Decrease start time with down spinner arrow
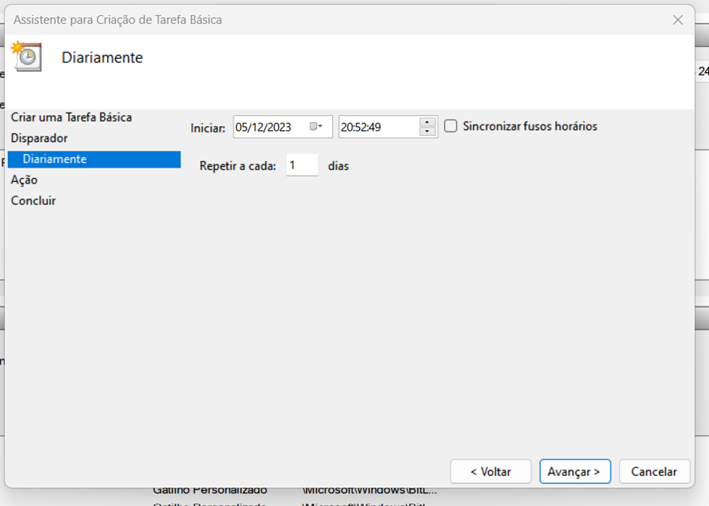Viewport: 709px width, 506px height. [x=428, y=132]
